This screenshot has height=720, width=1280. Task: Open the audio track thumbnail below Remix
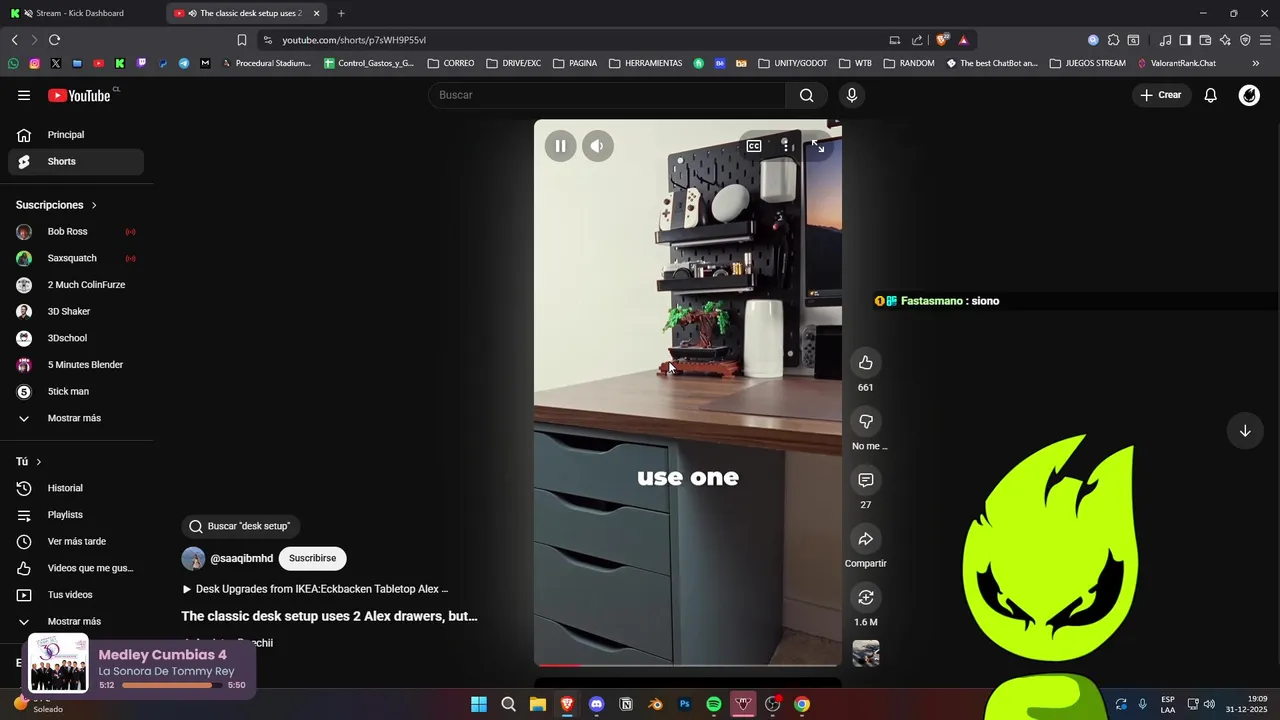[x=866, y=653]
